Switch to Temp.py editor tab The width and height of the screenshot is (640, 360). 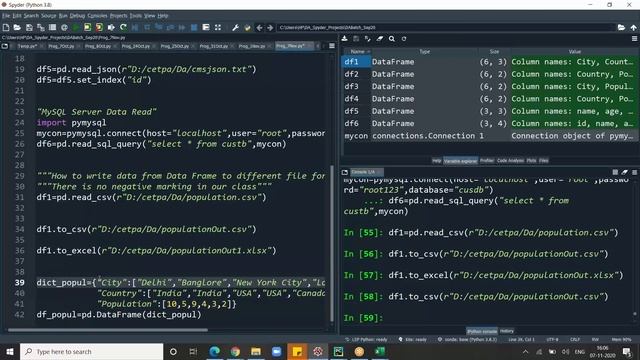coord(27,46)
